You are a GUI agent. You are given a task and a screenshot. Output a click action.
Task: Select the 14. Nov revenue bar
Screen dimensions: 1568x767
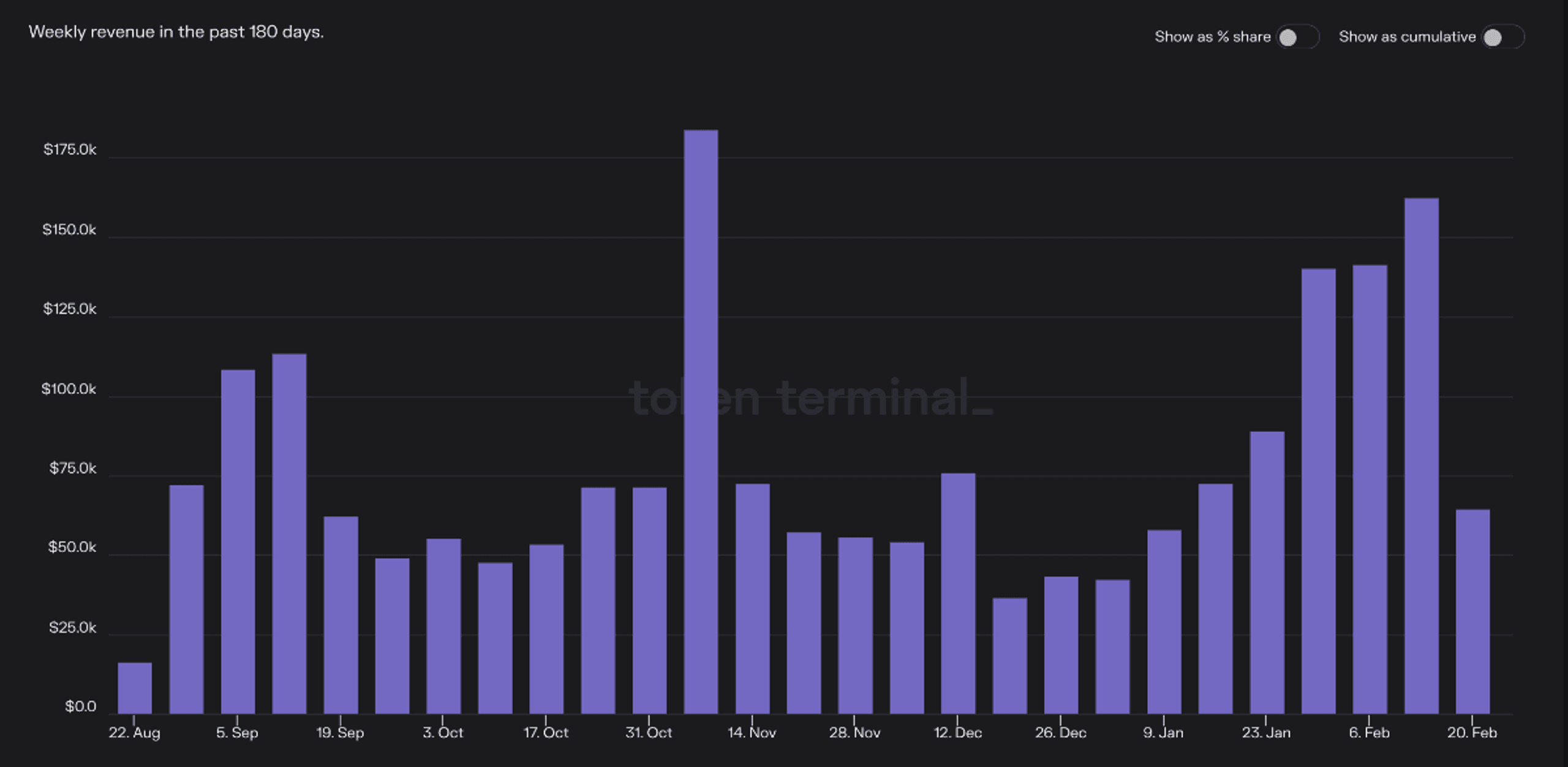tap(752, 599)
